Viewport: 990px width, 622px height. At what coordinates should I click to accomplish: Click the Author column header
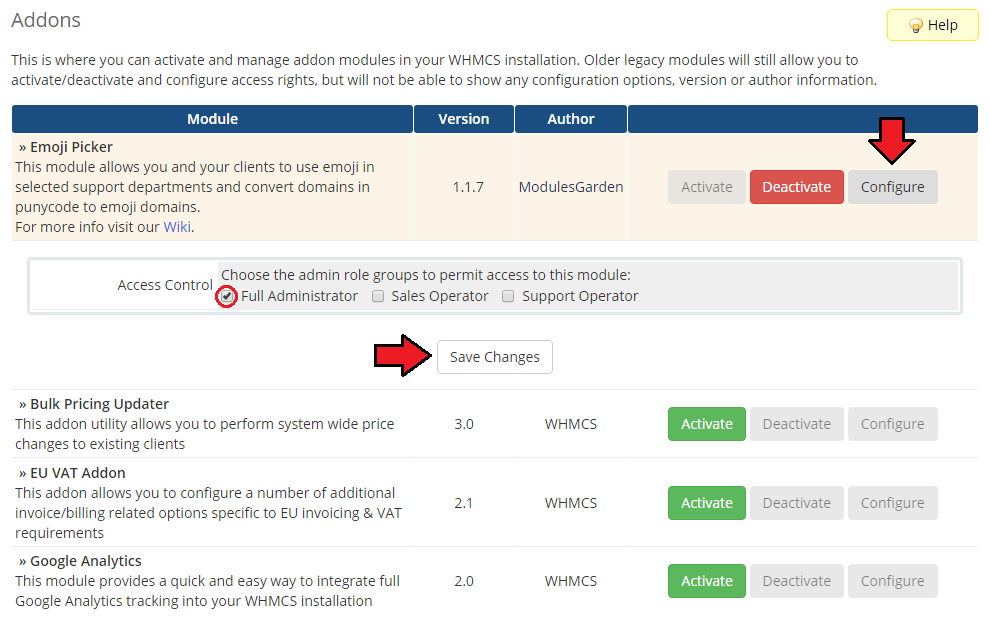tap(571, 119)
